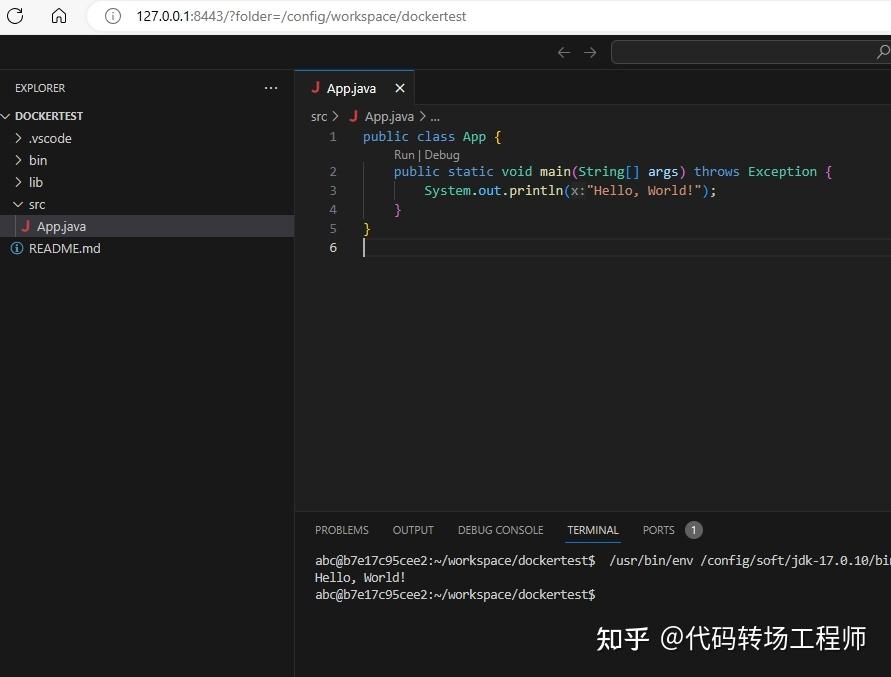View site information icon in address bar

pyautogui.click(x=113, y=16)
